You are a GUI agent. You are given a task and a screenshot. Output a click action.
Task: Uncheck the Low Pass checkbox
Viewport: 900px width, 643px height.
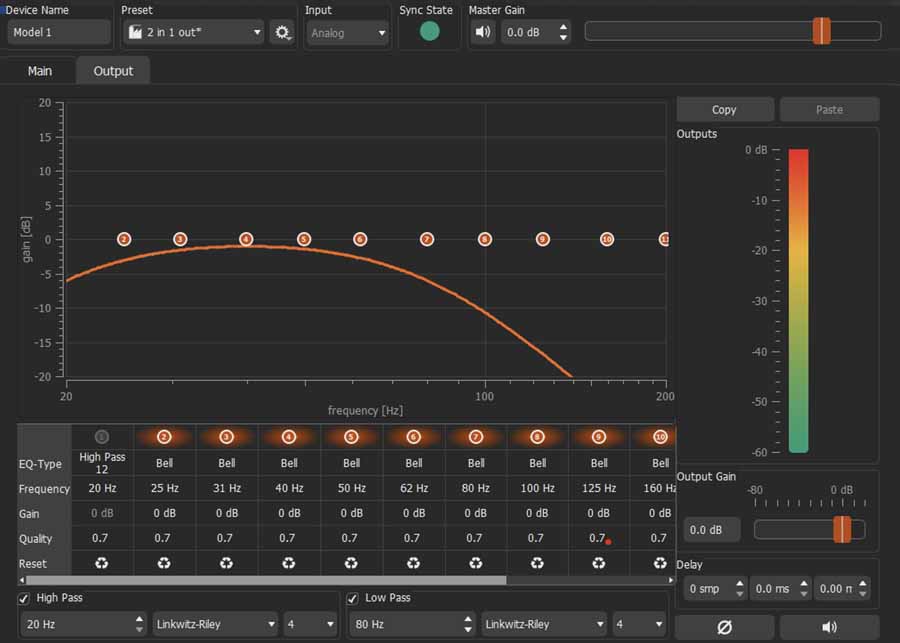pos(352,599)
